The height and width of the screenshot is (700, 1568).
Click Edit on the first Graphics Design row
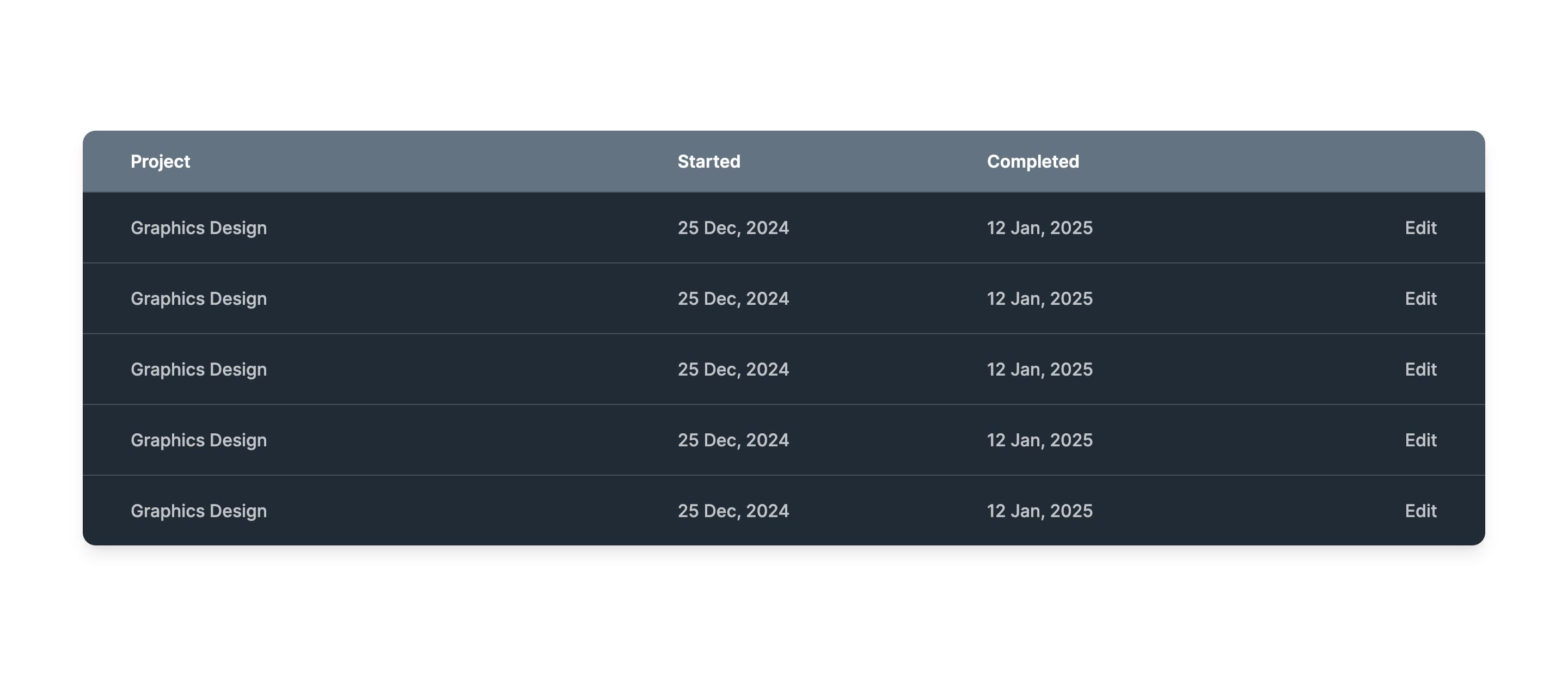pyautogui.click(x=1419, y=227)
